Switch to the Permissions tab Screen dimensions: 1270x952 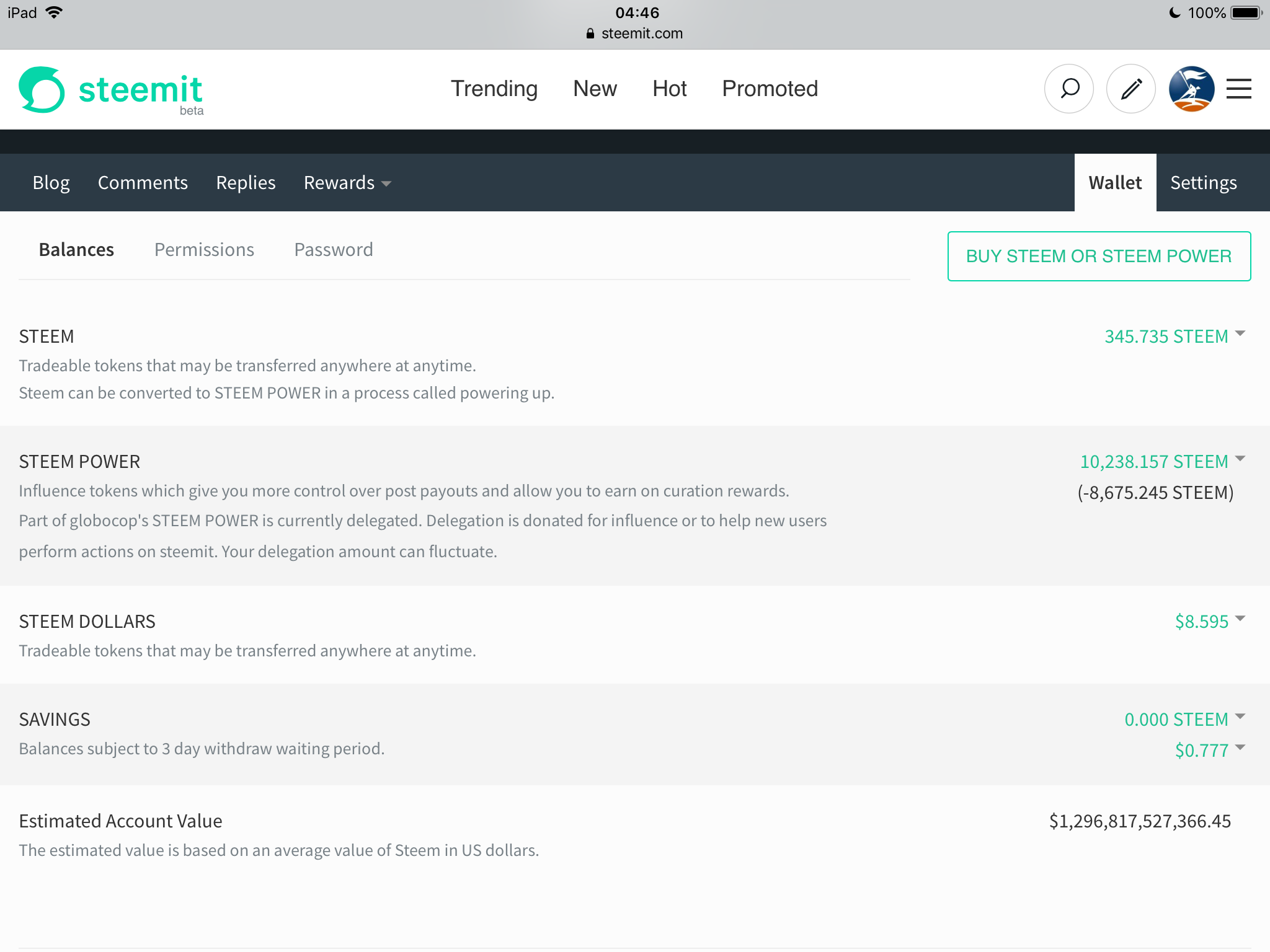point(204,249)
